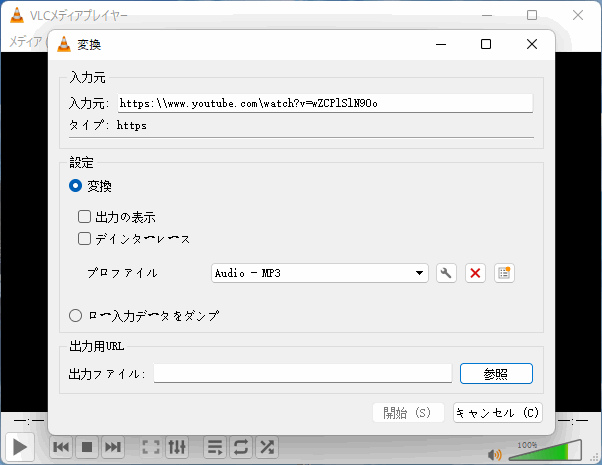Delete selected profile with red X icon
This screenshot has height=465, width=602.
coord(475,273)
